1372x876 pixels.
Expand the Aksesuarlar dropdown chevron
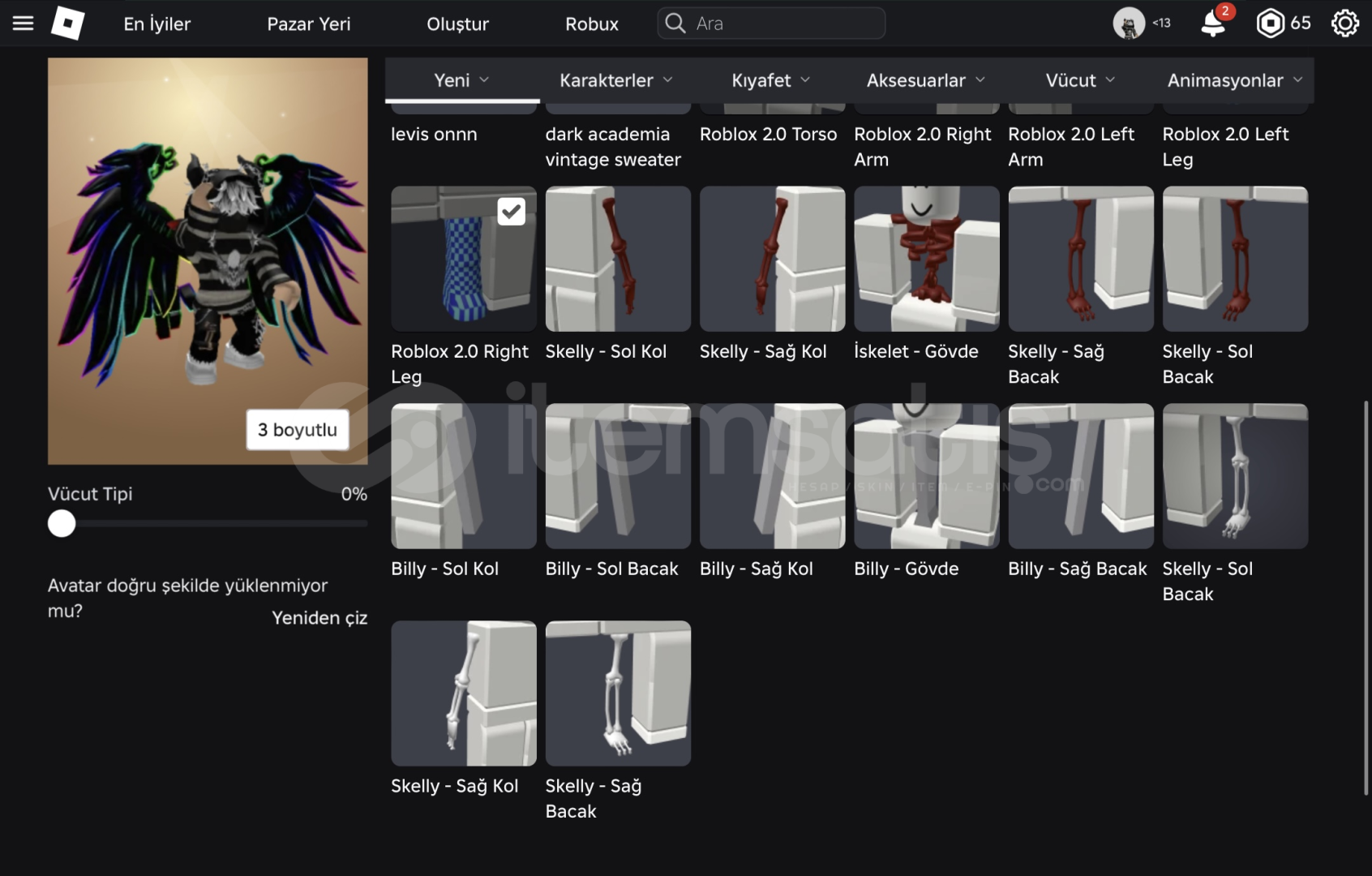pyautogui.click(x=980, y=79)
